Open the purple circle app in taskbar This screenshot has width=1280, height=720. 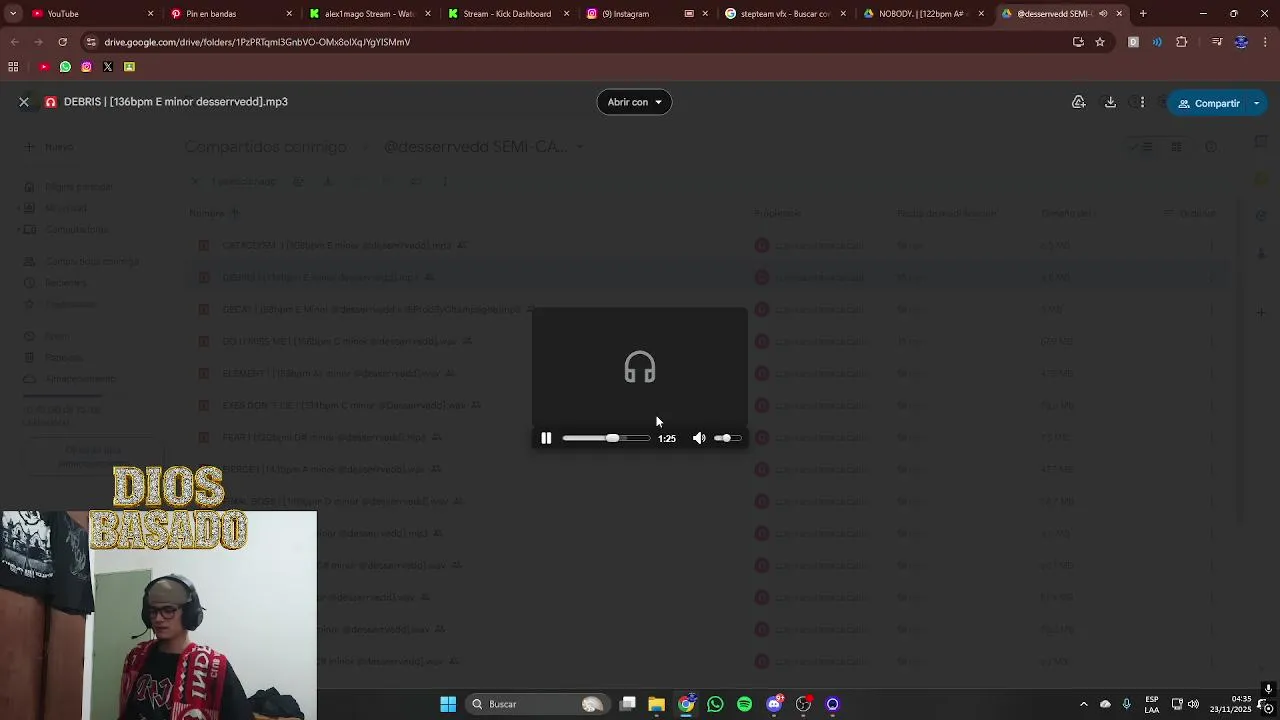pos(832,704)
